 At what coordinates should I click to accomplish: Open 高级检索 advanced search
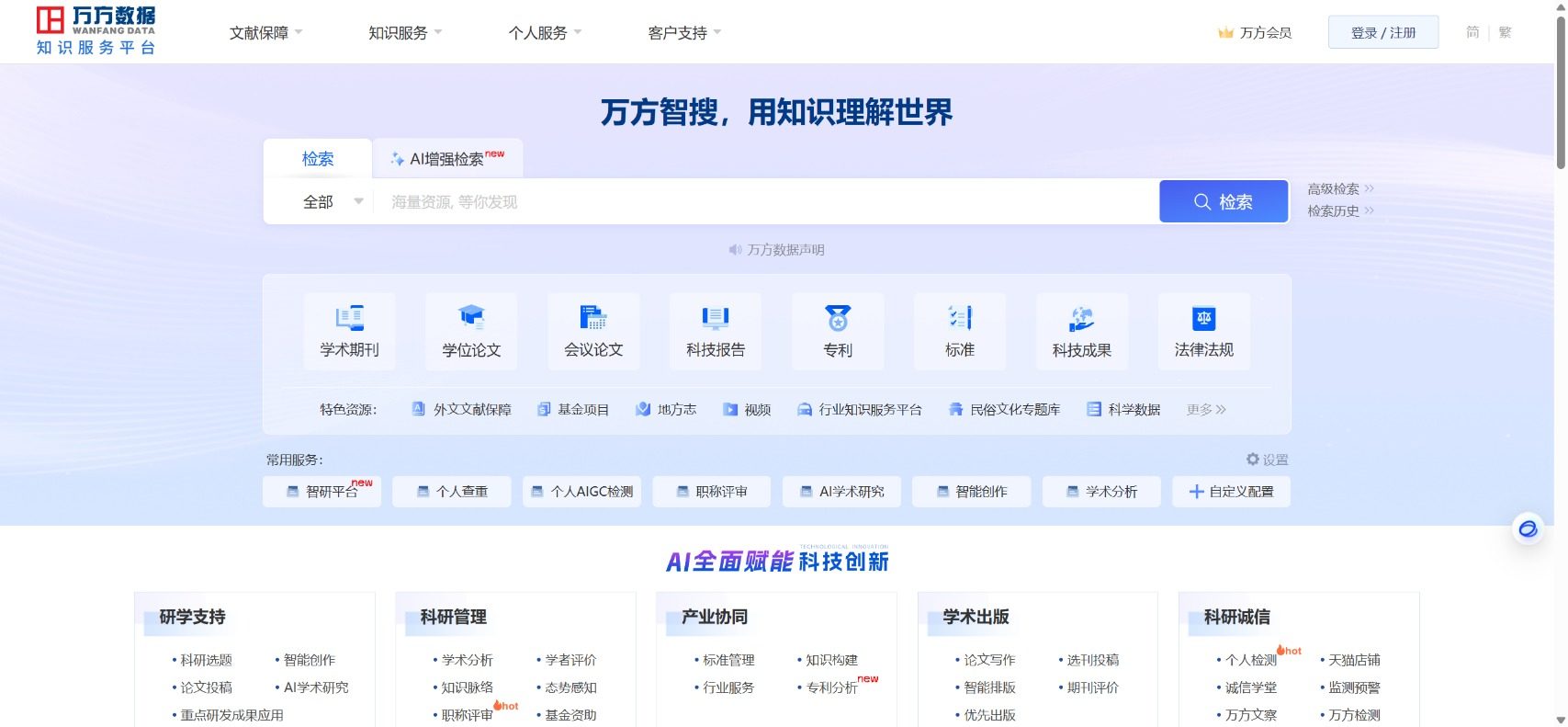coord(1340,188)
